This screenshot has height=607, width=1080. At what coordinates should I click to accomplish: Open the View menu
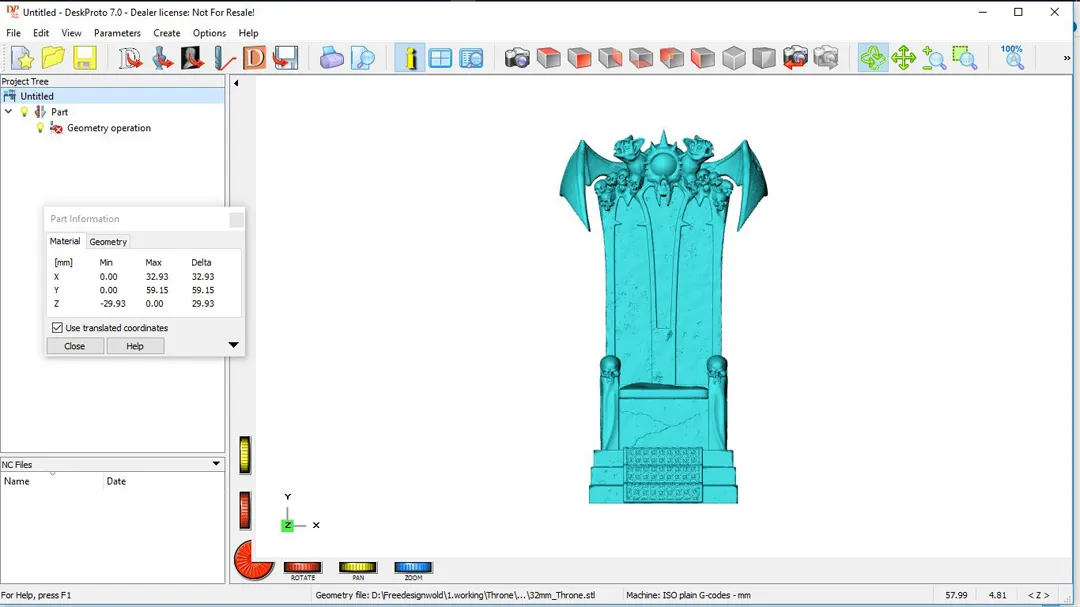point(71,33)
